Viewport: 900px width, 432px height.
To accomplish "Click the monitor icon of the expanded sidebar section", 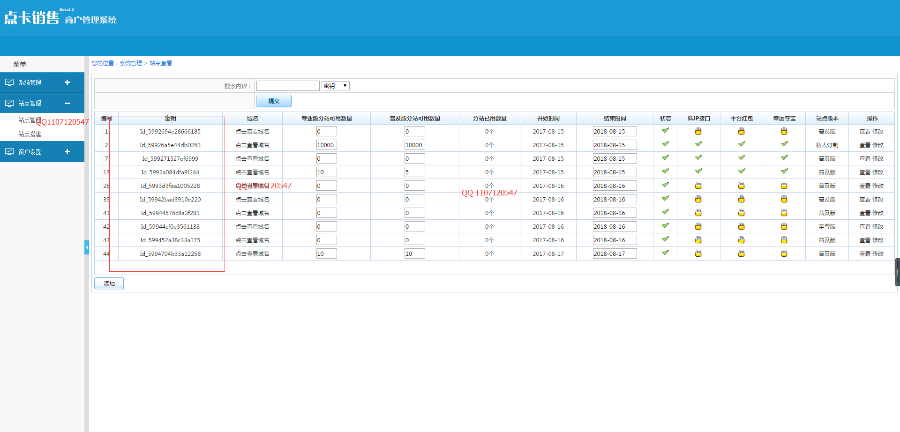I will (x=9, y=103).
